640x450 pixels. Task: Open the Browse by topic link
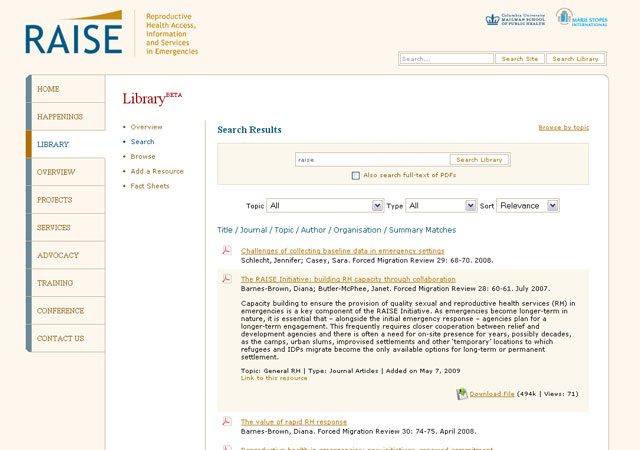tap(563, 127)
